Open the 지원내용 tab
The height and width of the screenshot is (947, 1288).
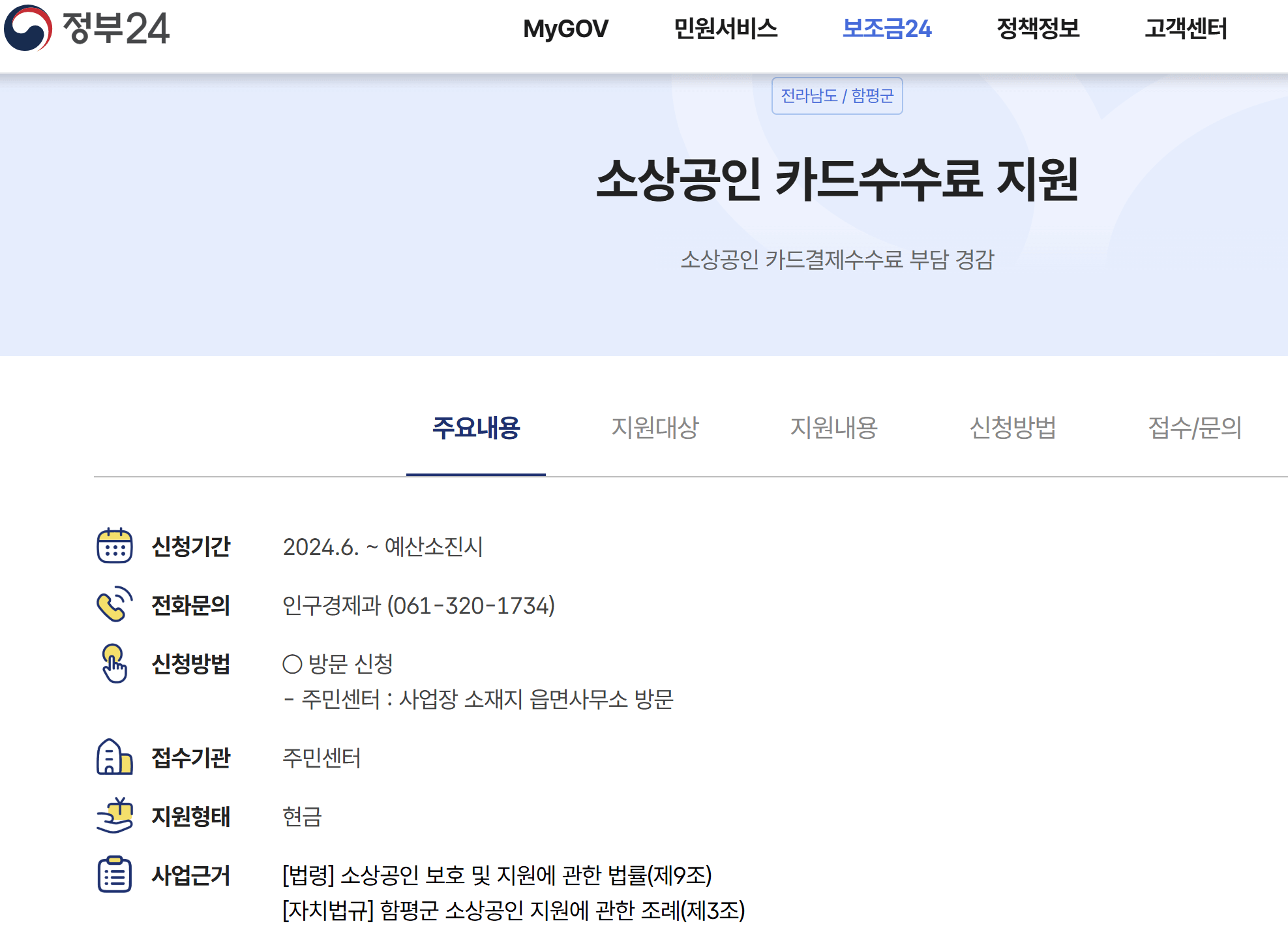(835, 428)
